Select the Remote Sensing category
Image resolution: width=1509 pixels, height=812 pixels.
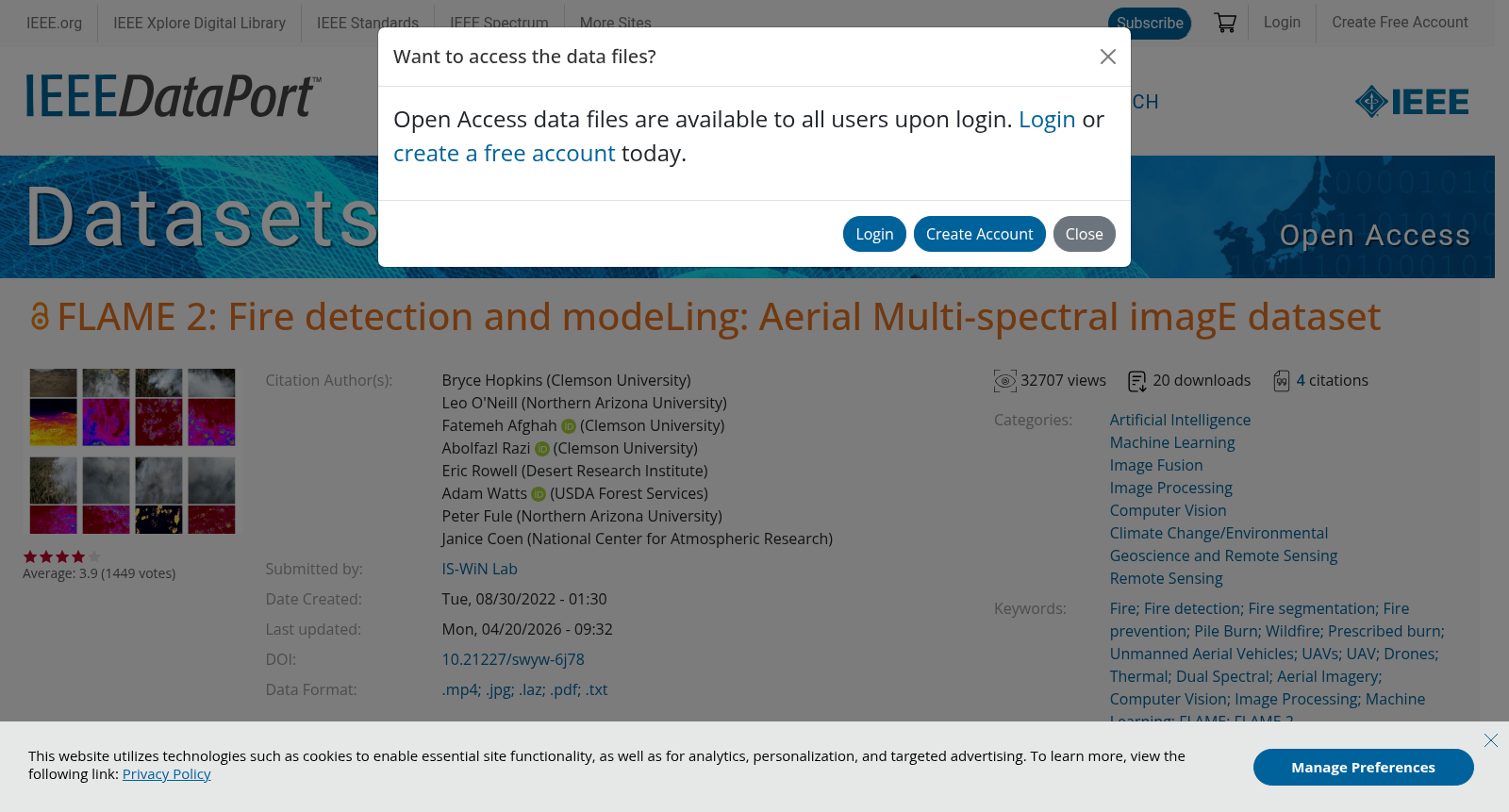[1166, 579]
